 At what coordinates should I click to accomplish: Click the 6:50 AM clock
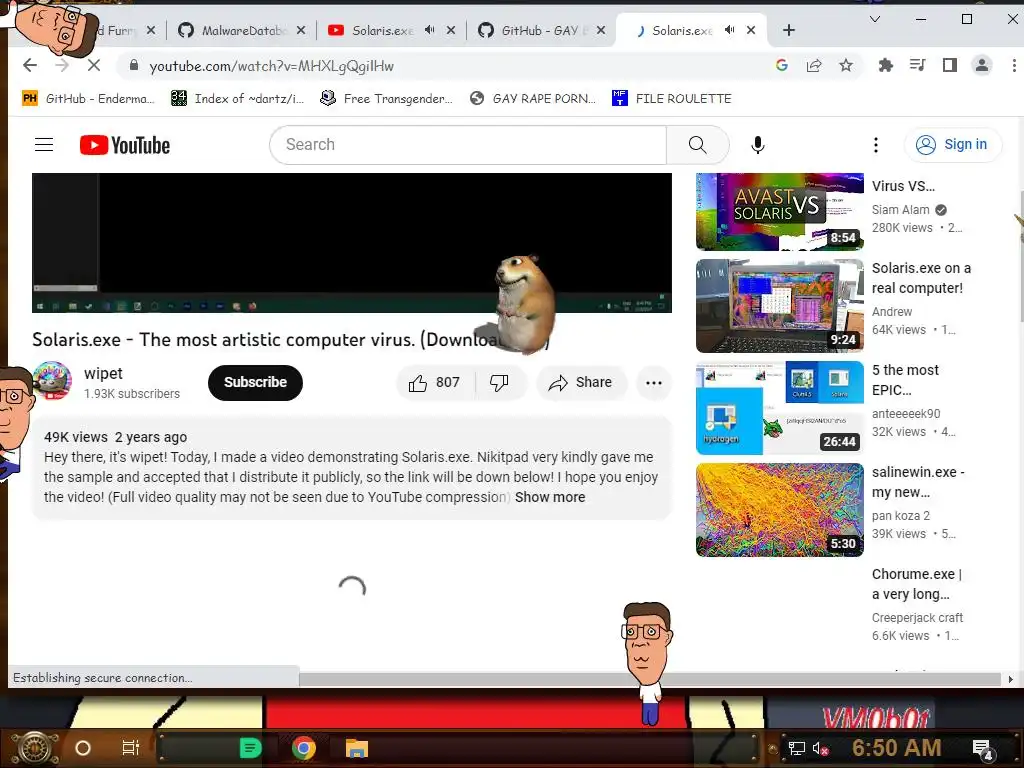[896, 748]
